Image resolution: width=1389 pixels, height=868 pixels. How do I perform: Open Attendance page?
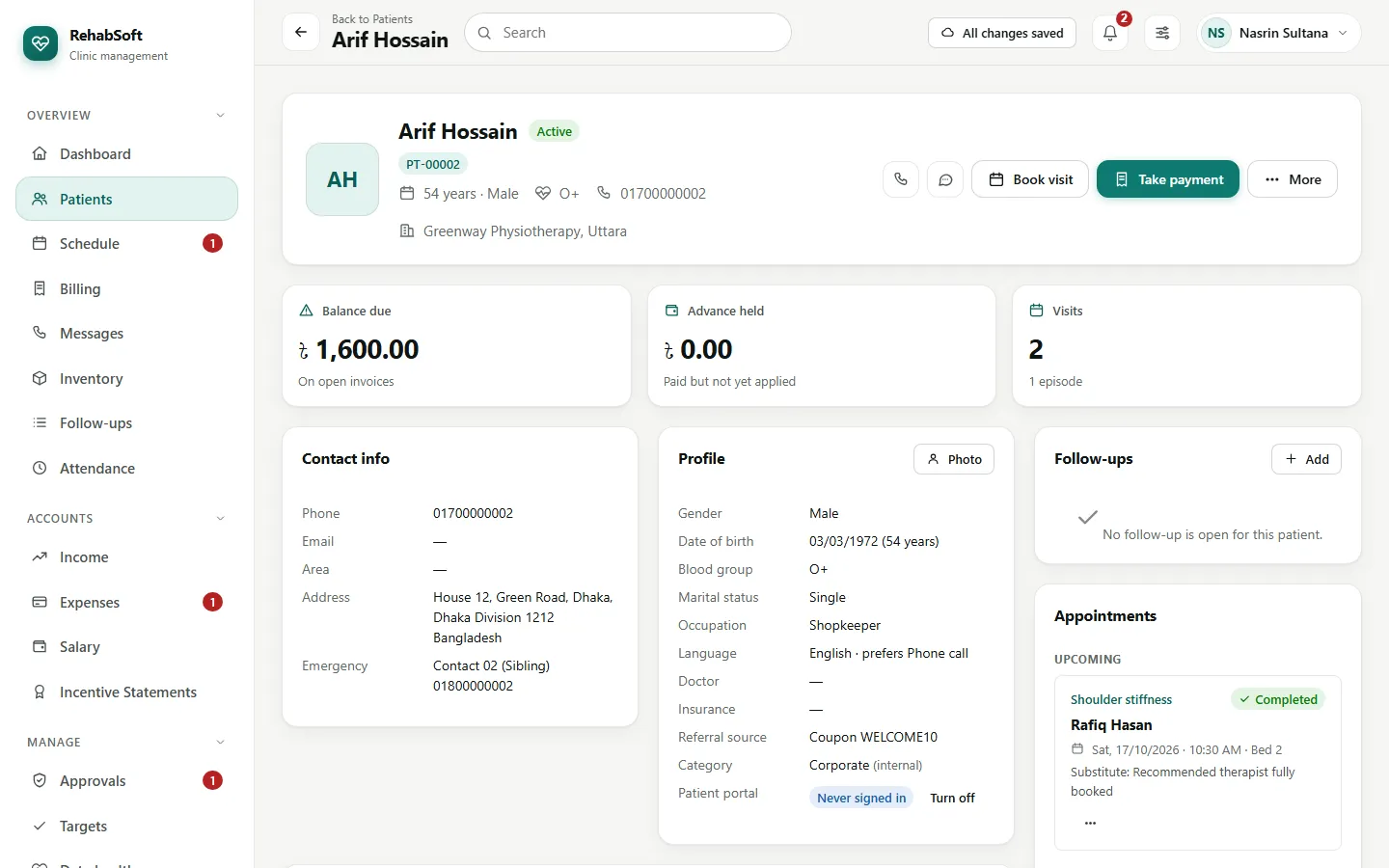(126, 468)
